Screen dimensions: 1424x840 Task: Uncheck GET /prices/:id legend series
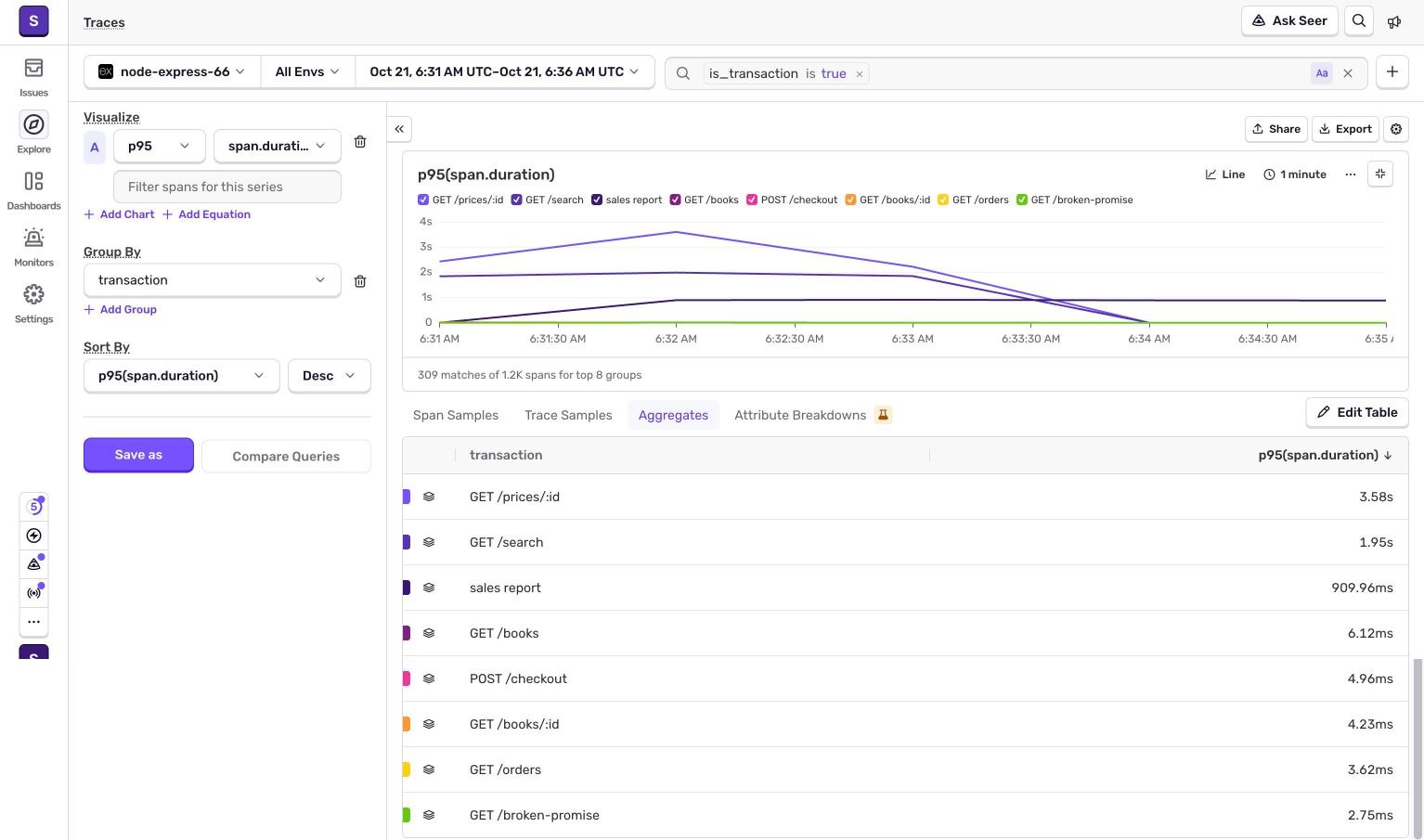tap(423, 200)
